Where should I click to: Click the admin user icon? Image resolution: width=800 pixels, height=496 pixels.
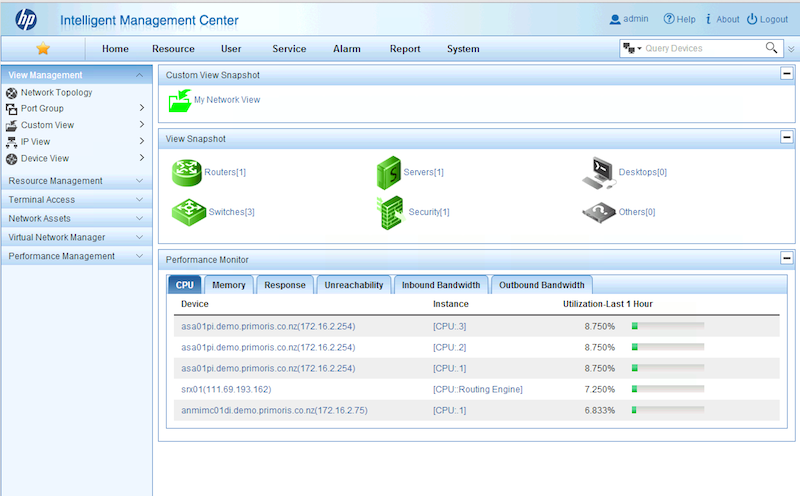coord(615,19)
